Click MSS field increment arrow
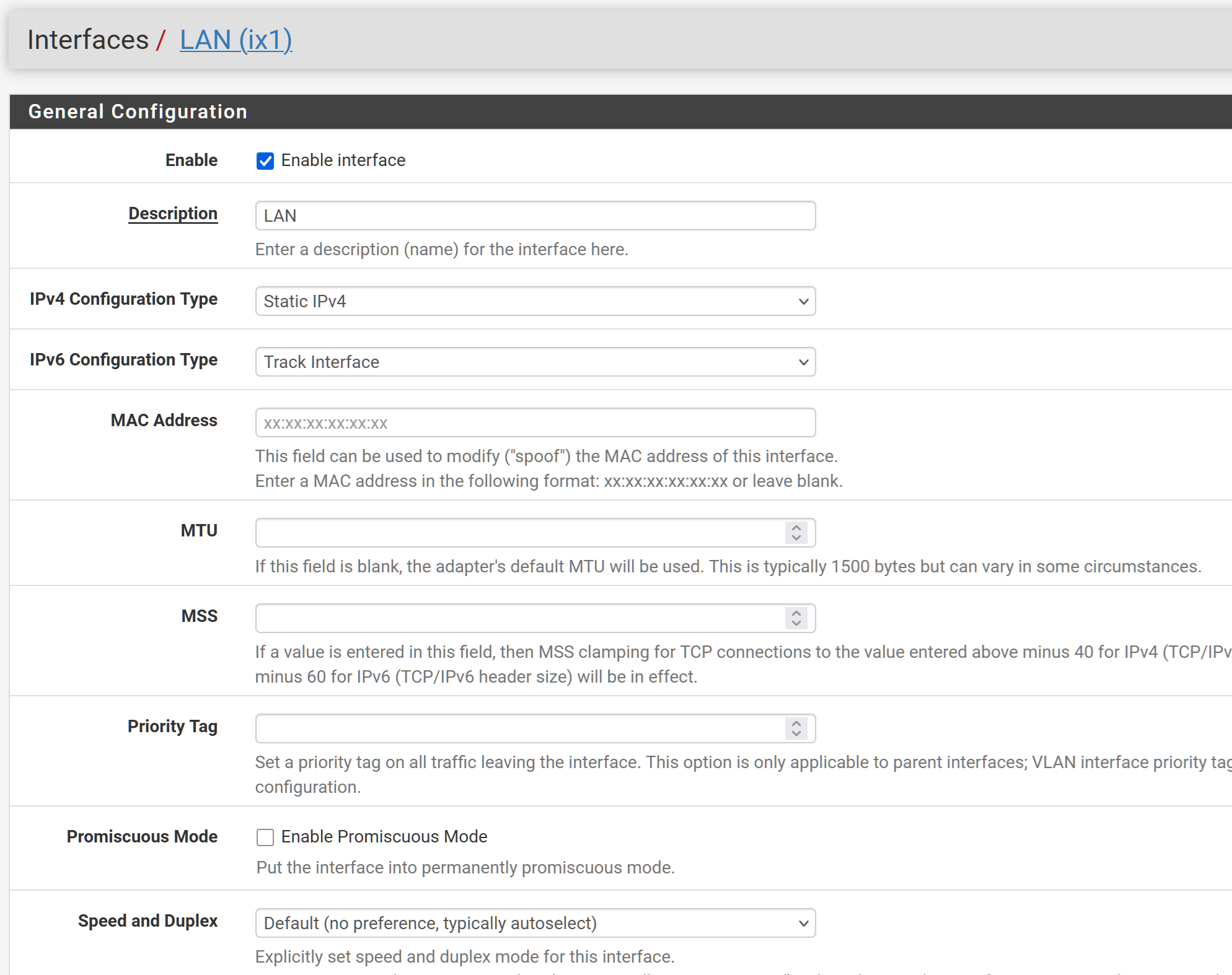The image size is (1232, 975). (x=796, y=613)
